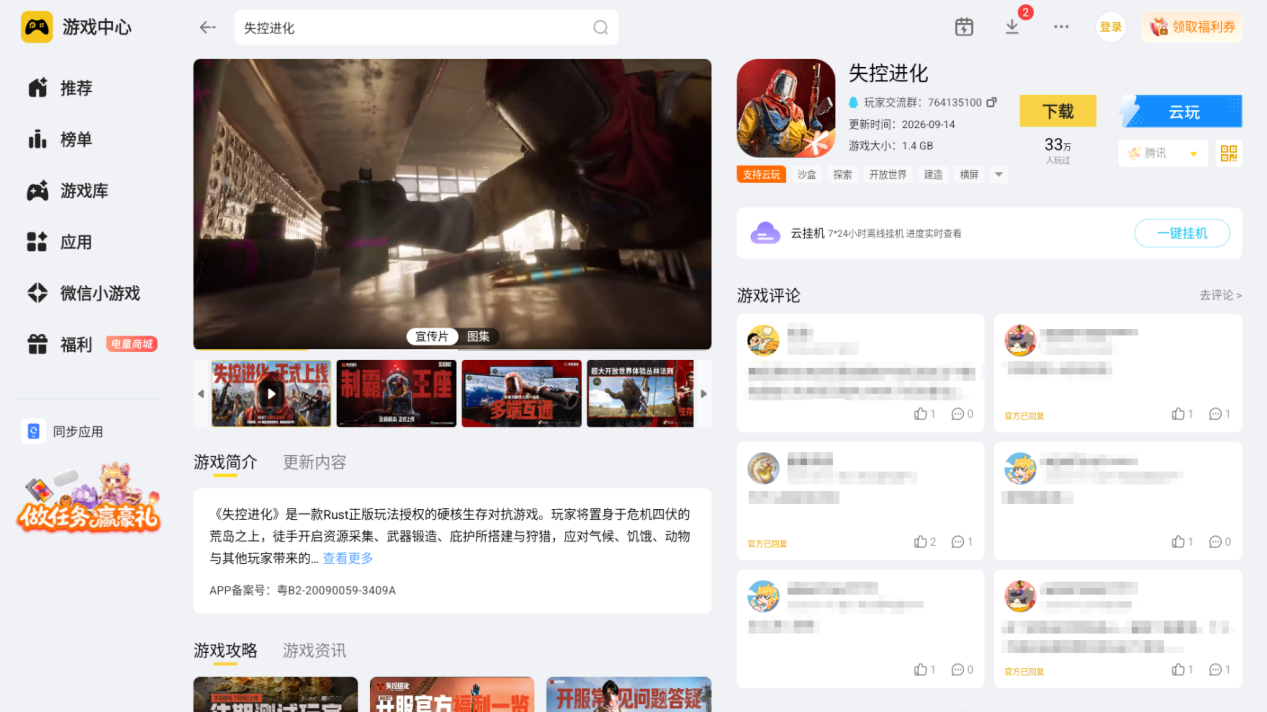Click 更新时间: 2026-09-14 text
The height and width of the screenshot is (712, 1267).
(901, 124)
